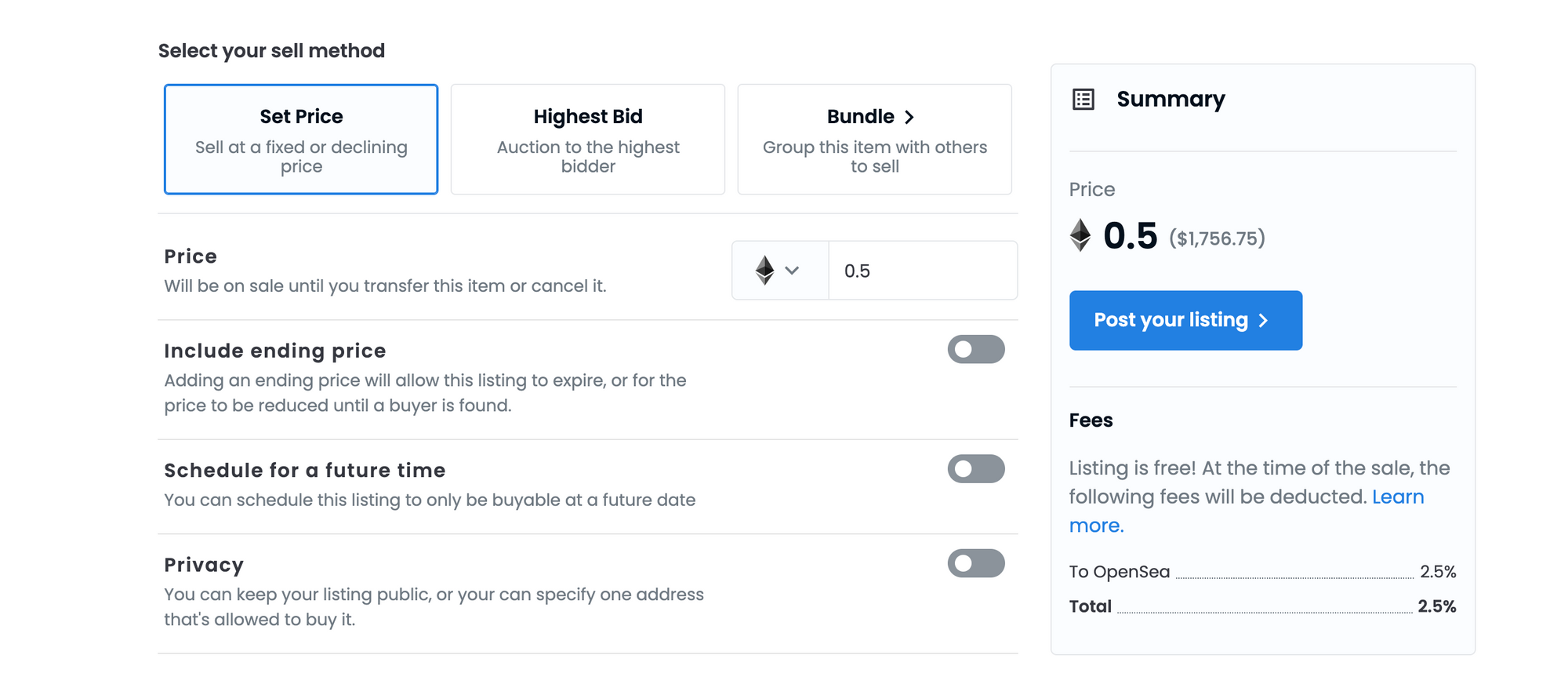Screen dimensions: 1568x684
Task: Click the Total 2.5% fee row
Action: coord(1262,606)
